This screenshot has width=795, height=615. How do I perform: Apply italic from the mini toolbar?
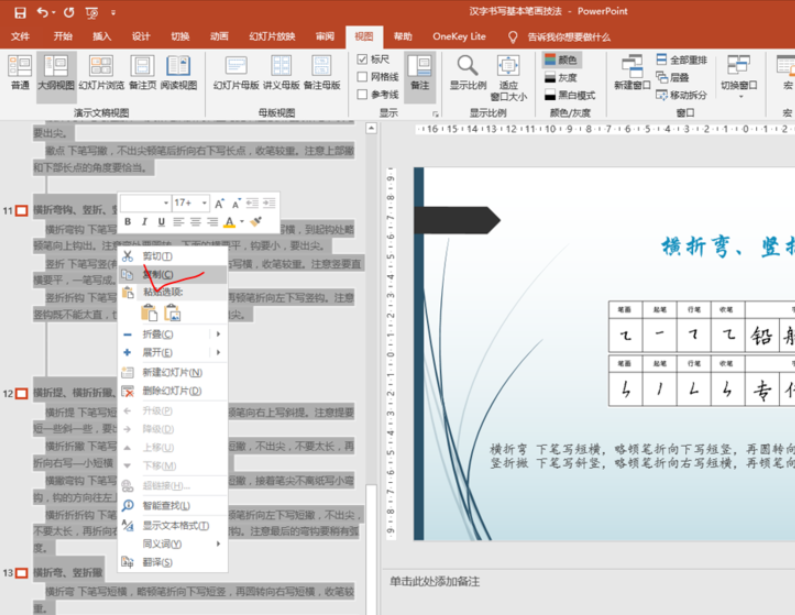coord(145,222)
